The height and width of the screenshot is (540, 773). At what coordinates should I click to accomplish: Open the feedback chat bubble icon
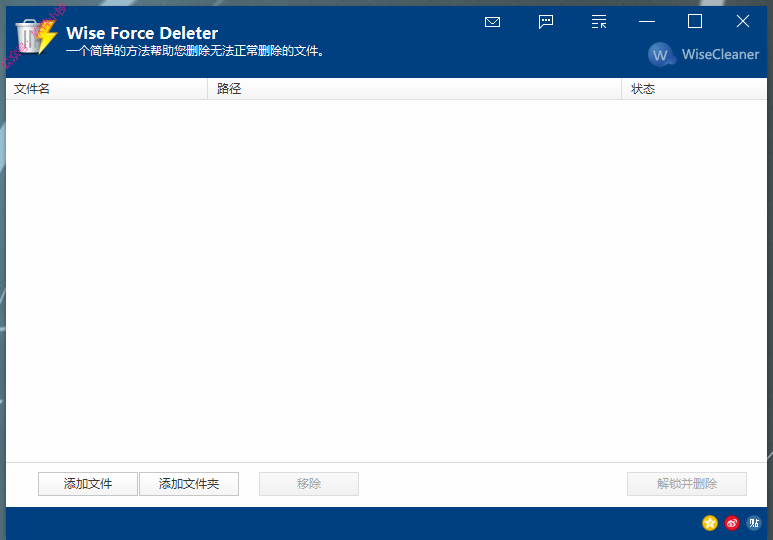tap(546, 22)
